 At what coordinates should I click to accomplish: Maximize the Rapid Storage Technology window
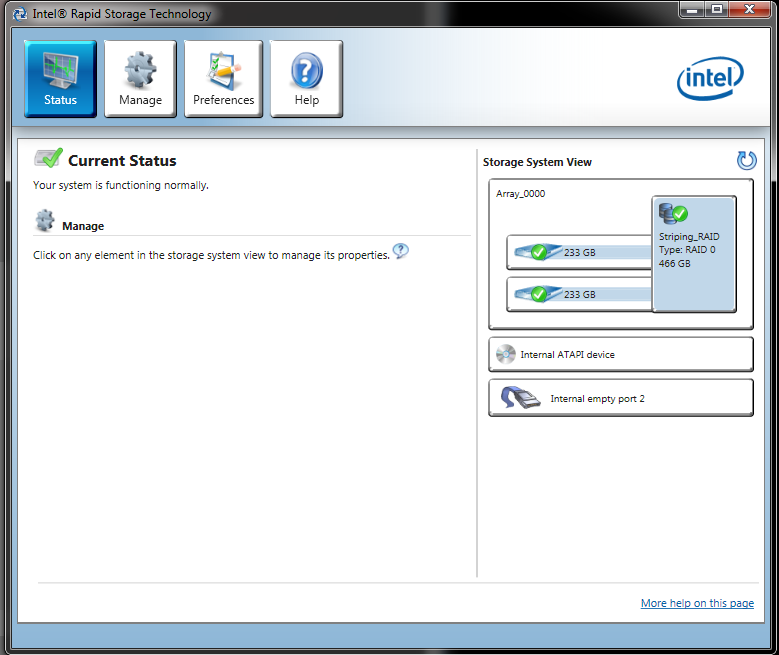click(716, 9)
